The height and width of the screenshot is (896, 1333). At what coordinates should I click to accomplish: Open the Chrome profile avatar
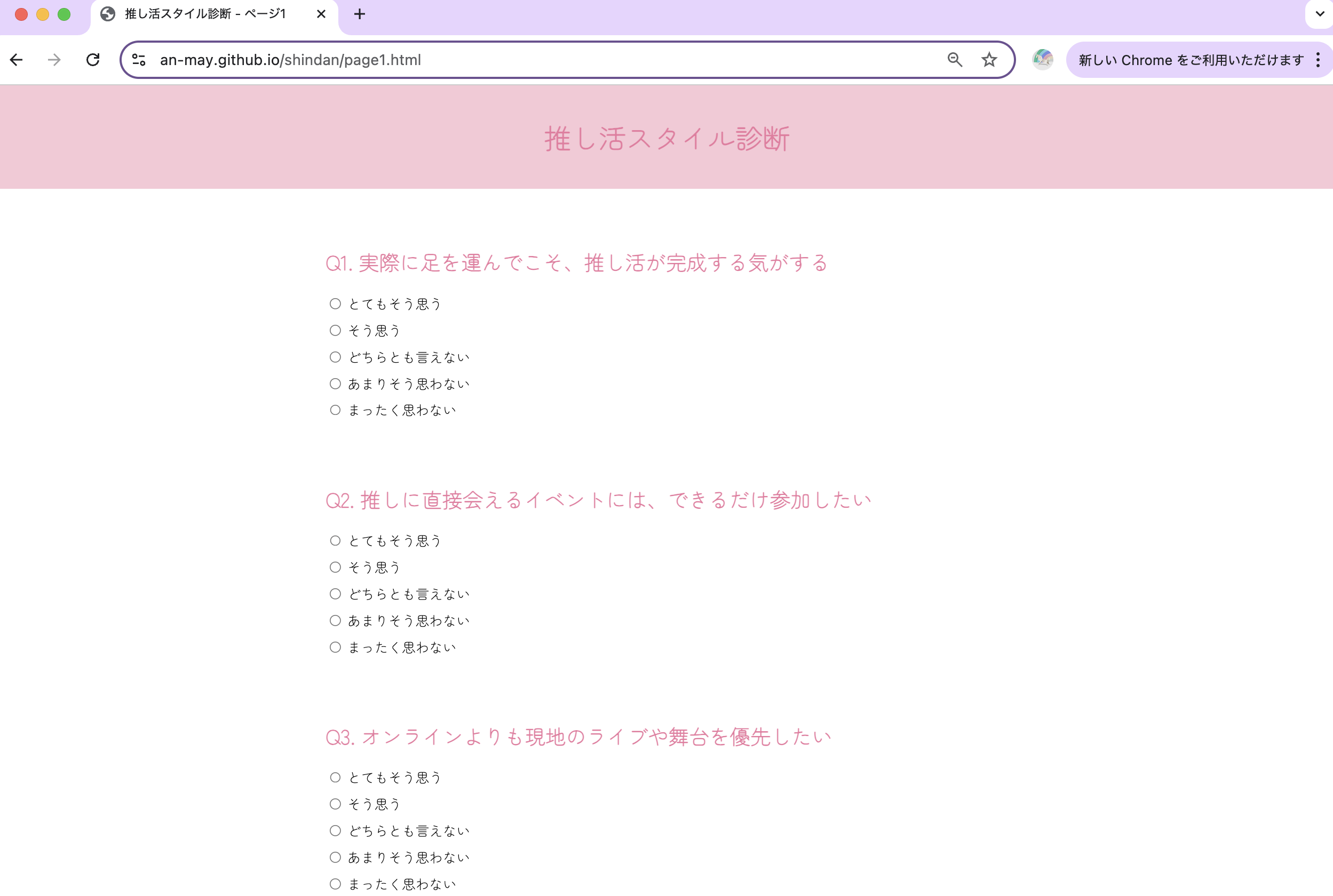(x=1043, y=59)
